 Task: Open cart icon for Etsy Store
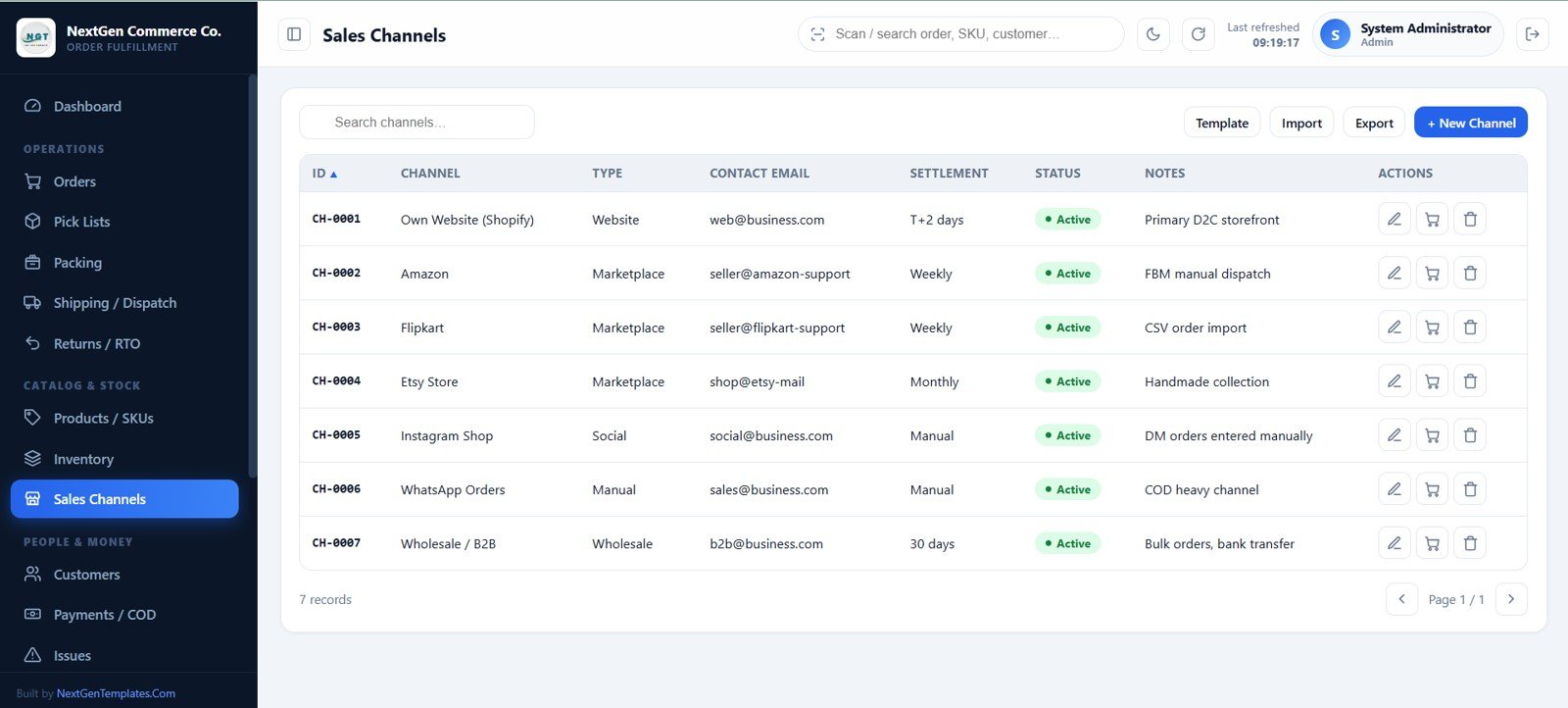tap(1432, 380)
